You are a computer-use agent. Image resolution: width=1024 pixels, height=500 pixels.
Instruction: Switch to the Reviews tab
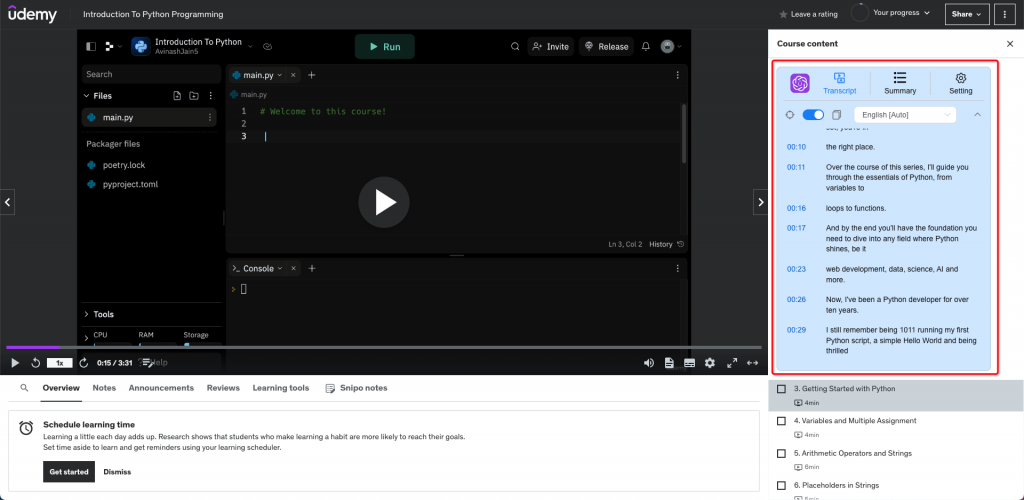pos(223,388)
